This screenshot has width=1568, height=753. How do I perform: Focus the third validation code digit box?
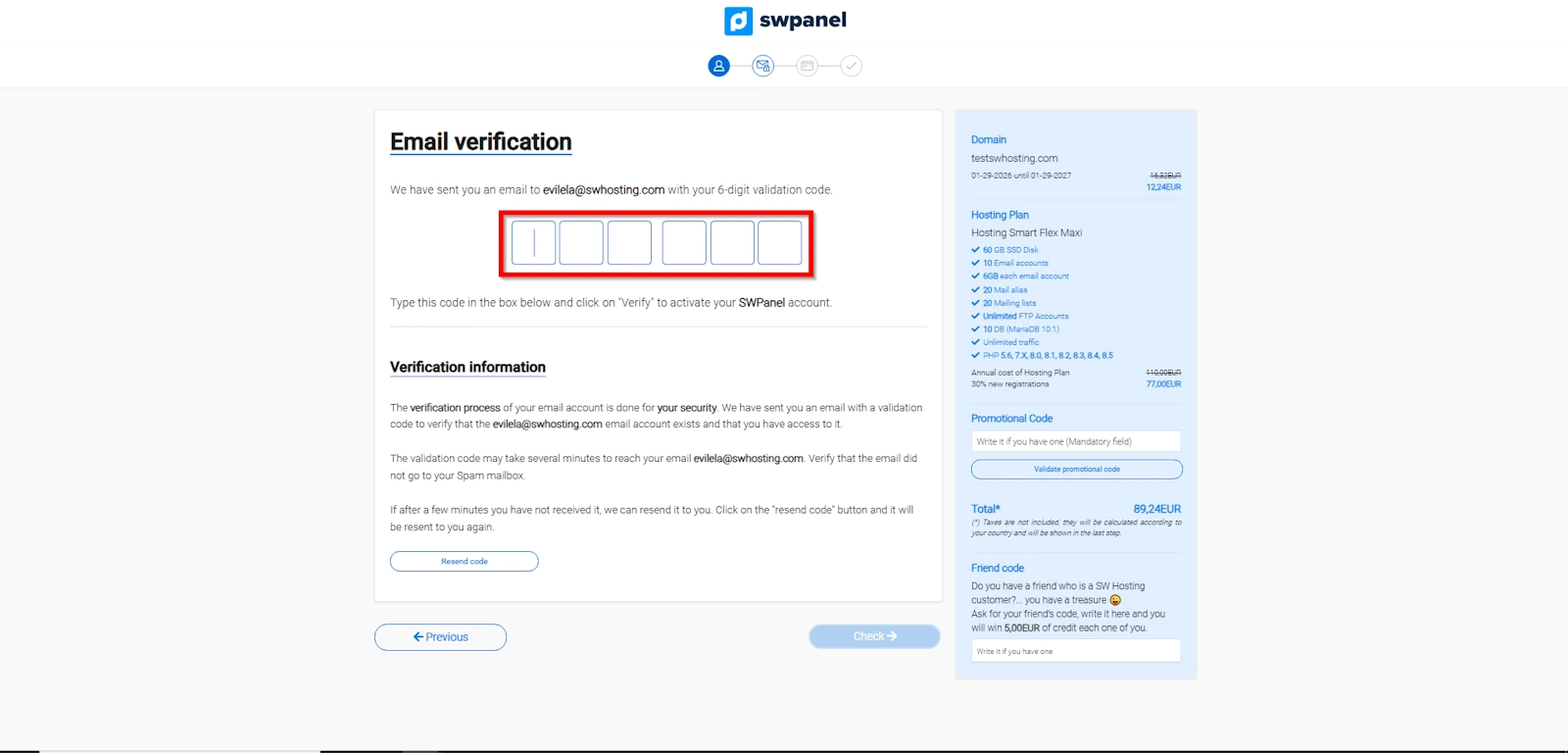629,243
